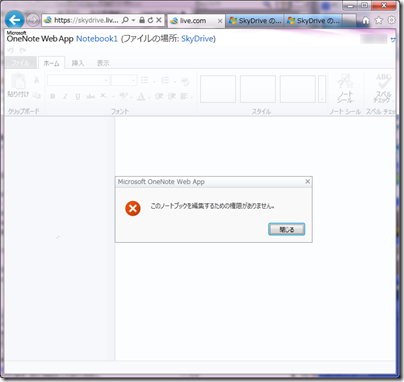The image size is (404, 382).
Task: Expand the highlight color arrow
Action: click(131, 97)
